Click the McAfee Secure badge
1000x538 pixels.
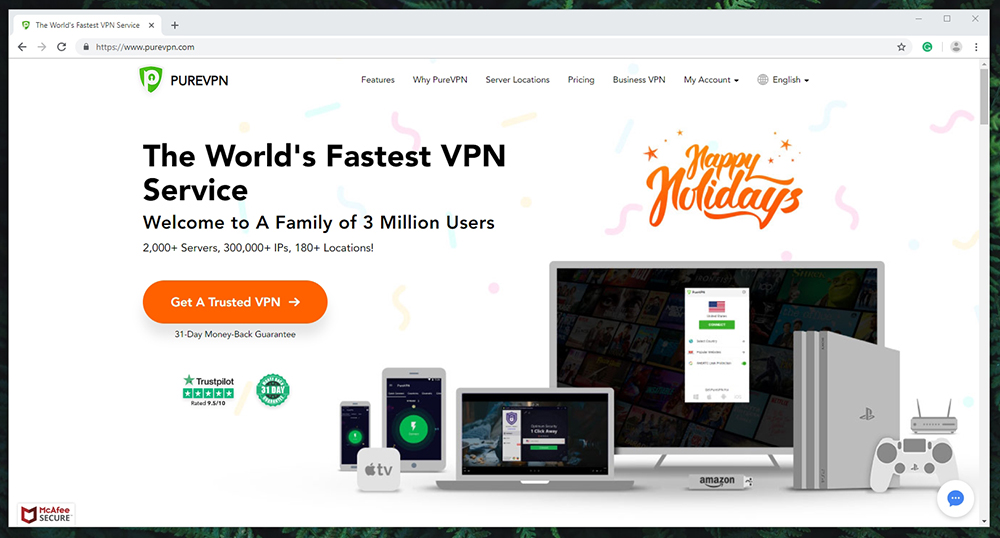46,514
